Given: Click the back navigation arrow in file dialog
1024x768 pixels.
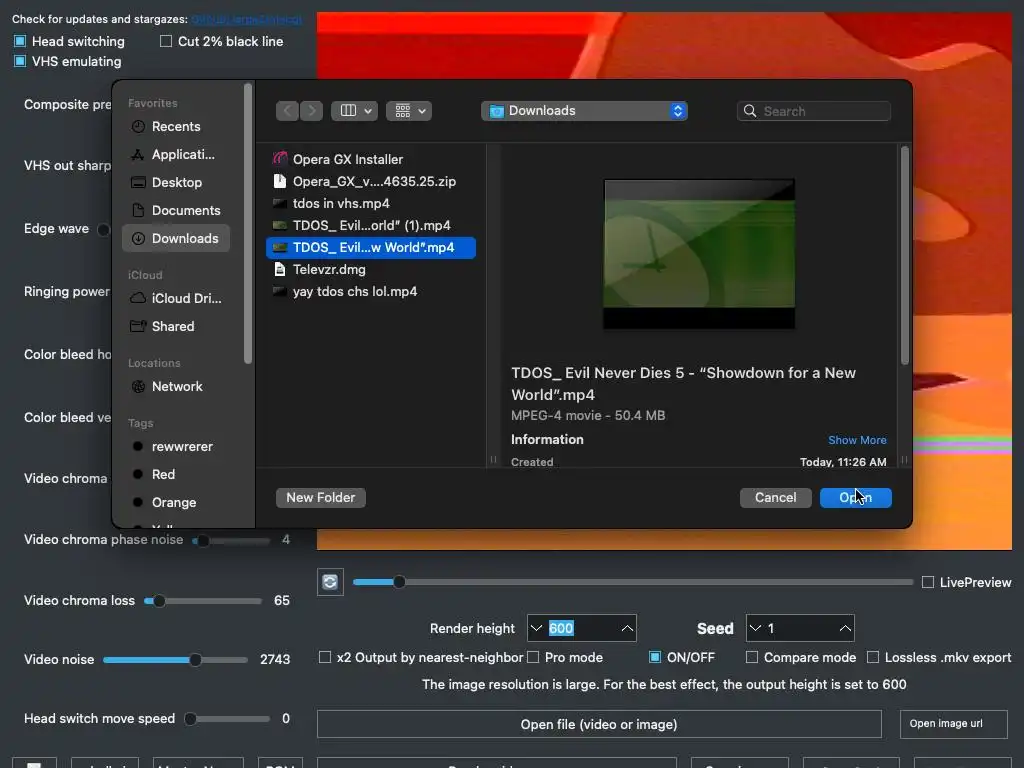Looking at the screenshot, I should (287, 111).
